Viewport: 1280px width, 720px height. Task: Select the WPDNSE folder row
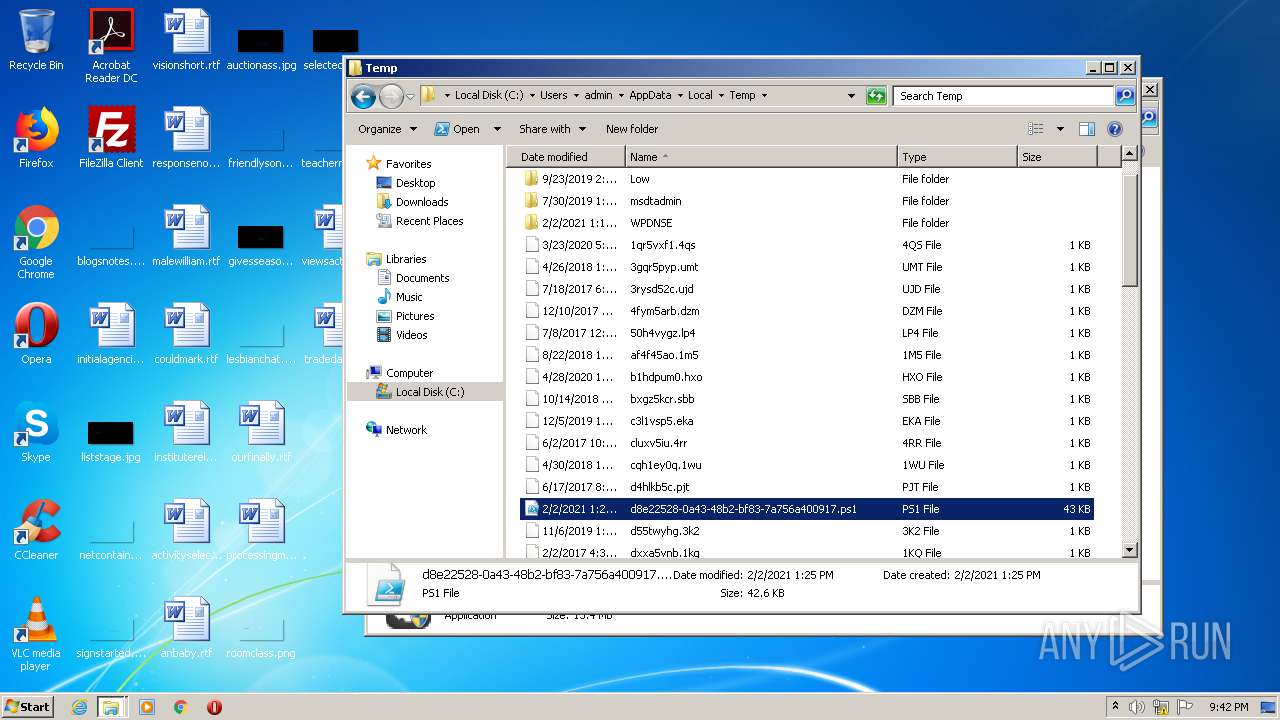806,223
